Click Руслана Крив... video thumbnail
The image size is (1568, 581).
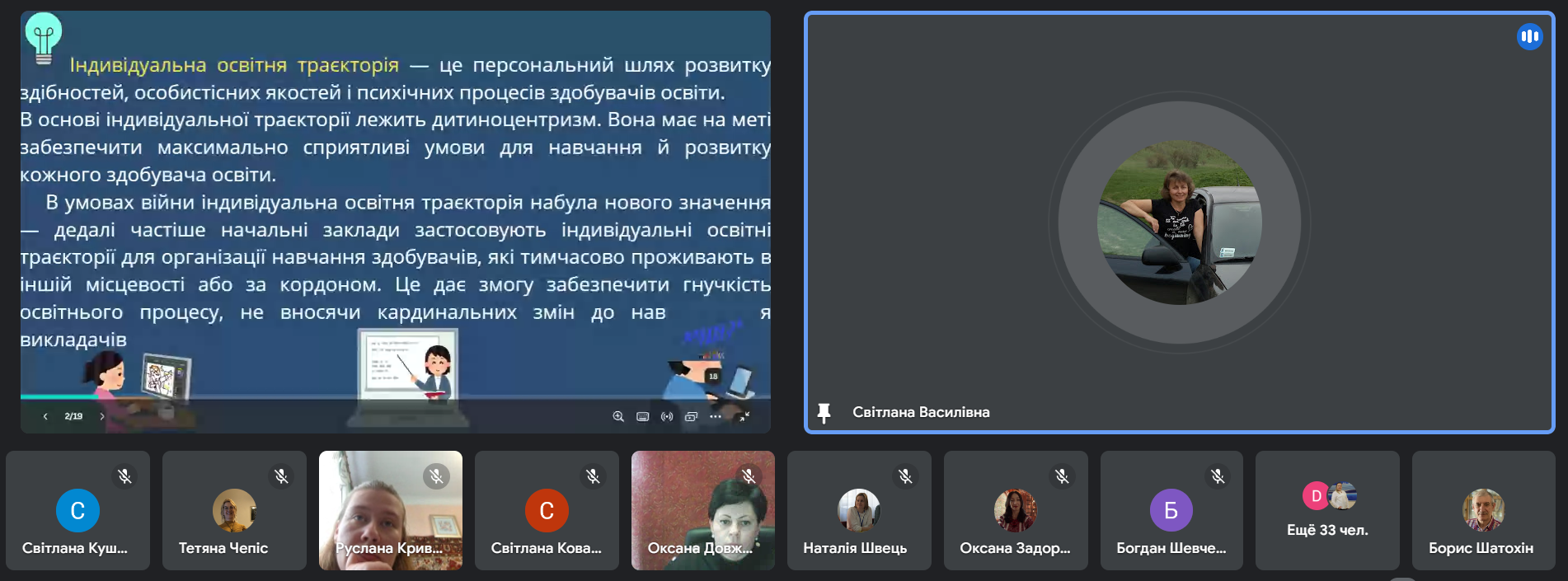390,511
